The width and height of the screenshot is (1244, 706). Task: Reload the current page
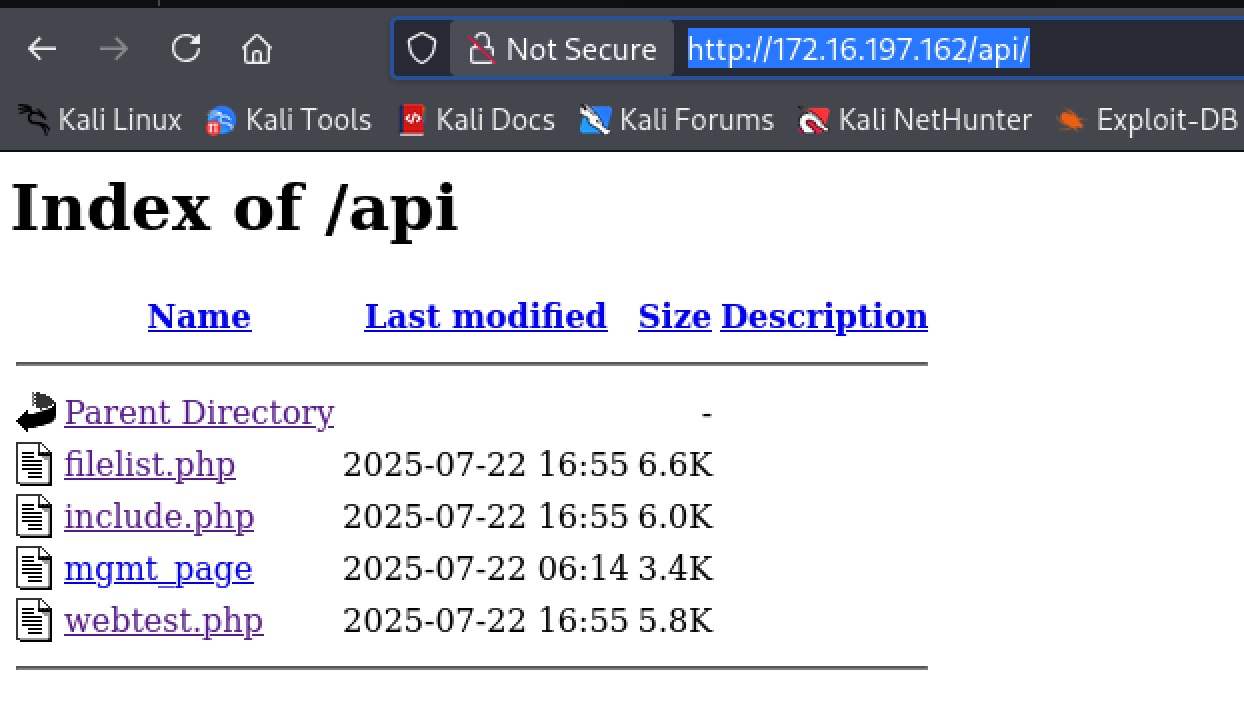click(x=186, y=48)
